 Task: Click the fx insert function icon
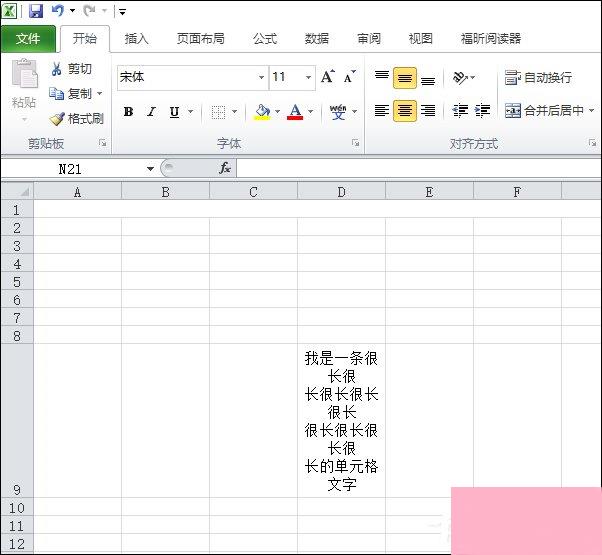click(225, 168)
